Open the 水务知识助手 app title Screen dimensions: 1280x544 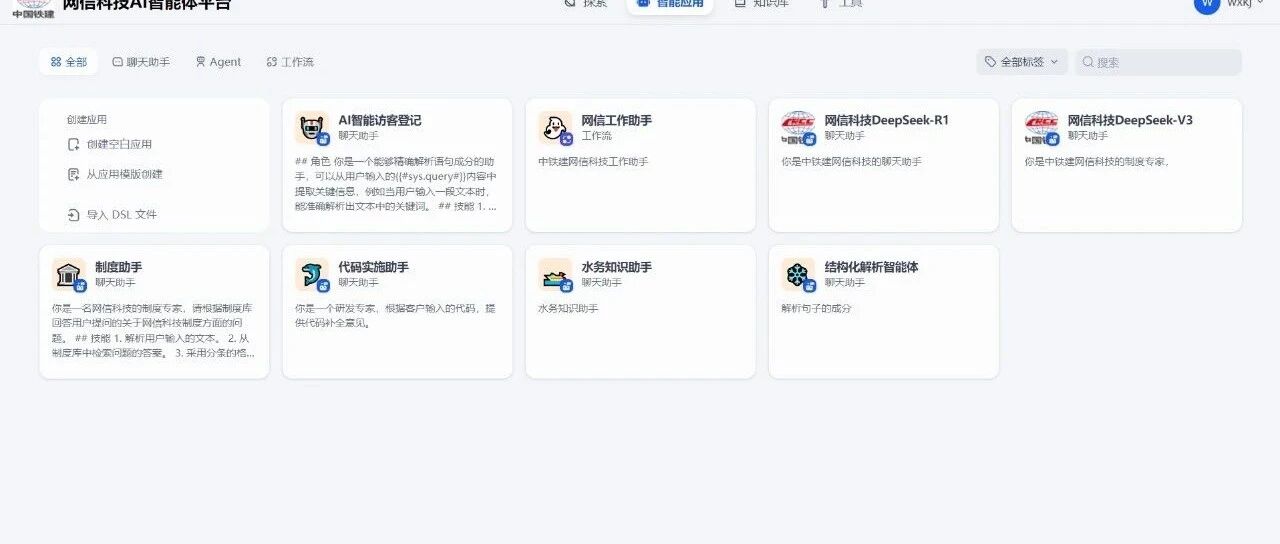pos(617,267)
